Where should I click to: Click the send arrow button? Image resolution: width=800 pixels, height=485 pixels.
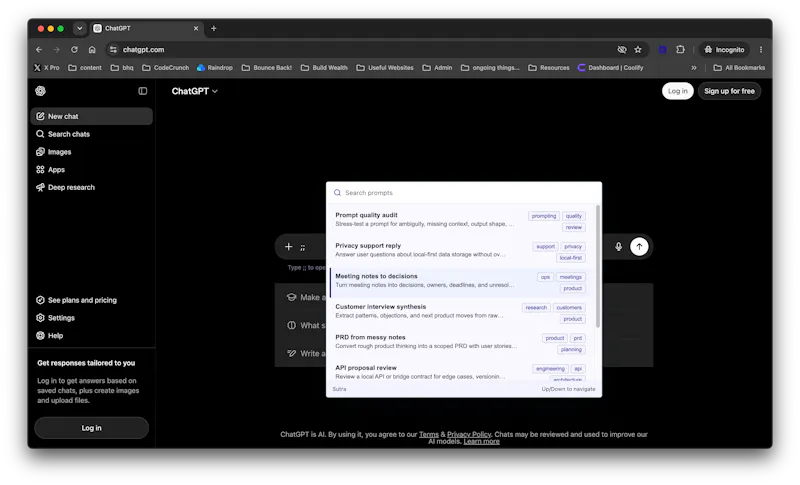pyautogui.click(x=639, y=246)
